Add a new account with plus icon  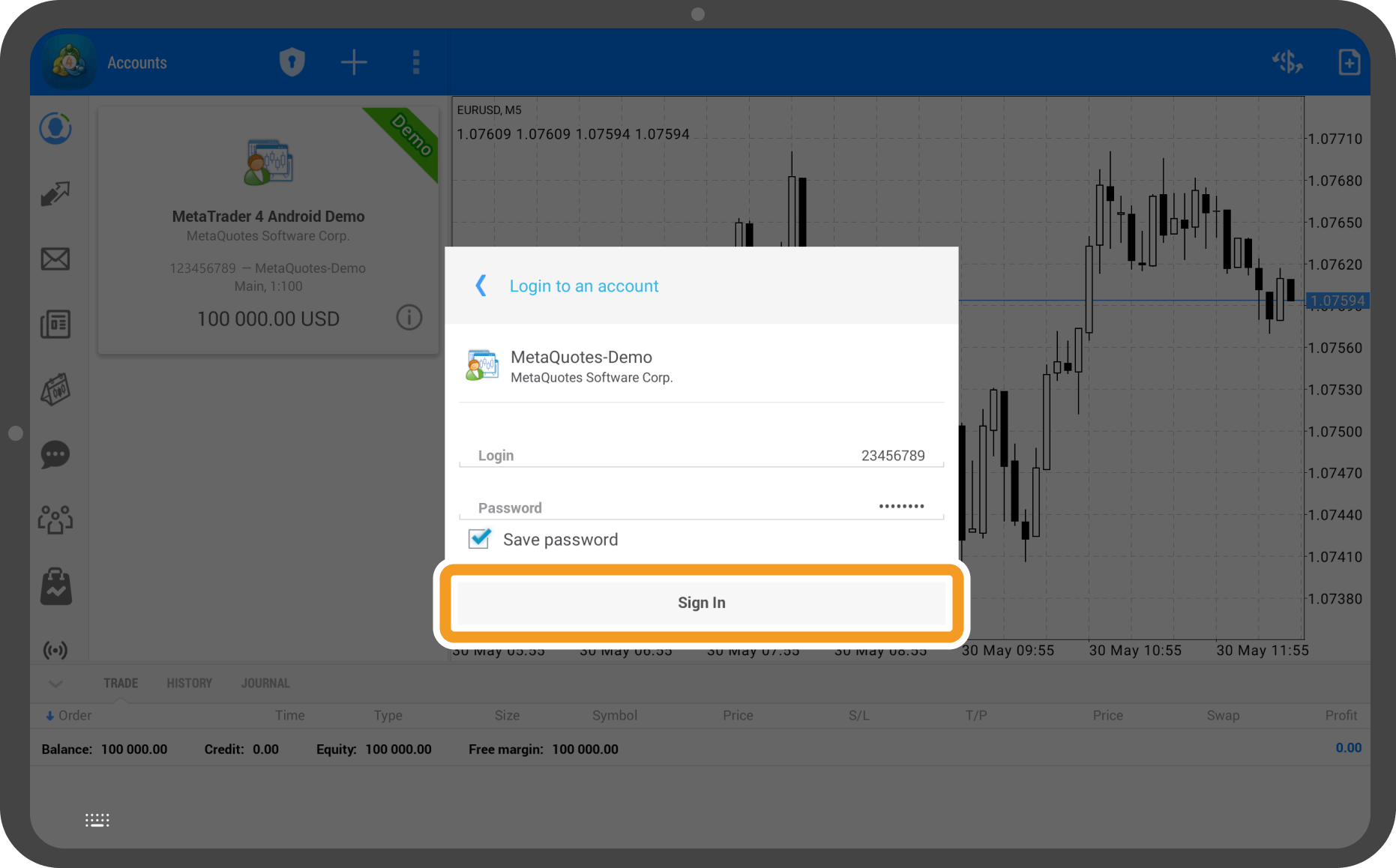coord(354,62)
